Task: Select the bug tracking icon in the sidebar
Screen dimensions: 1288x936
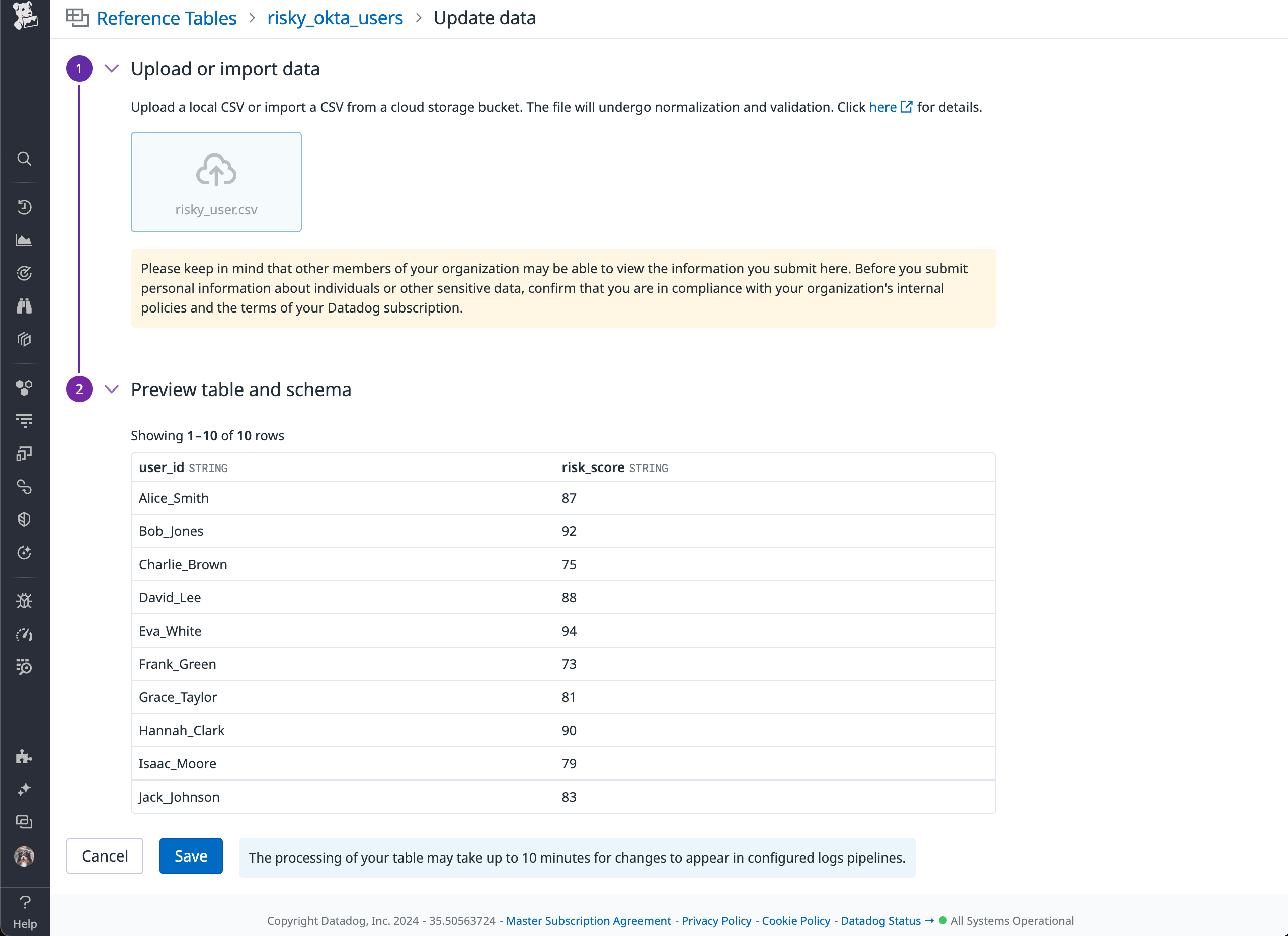Action: tap(25, 600)
